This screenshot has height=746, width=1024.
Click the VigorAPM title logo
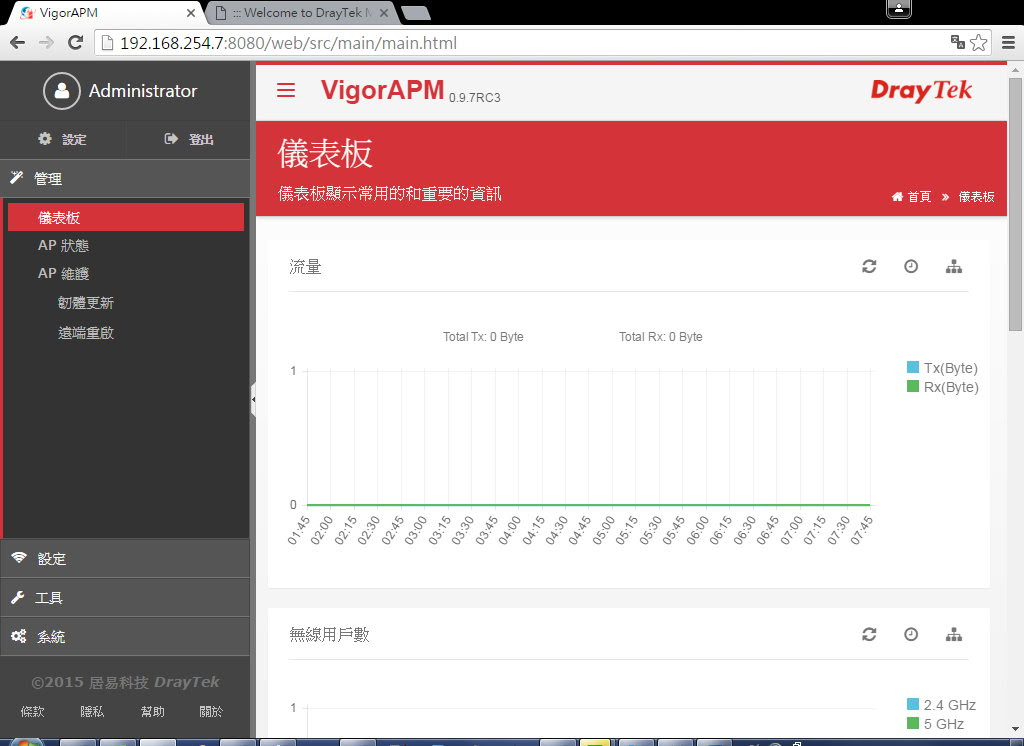point(382,90)
